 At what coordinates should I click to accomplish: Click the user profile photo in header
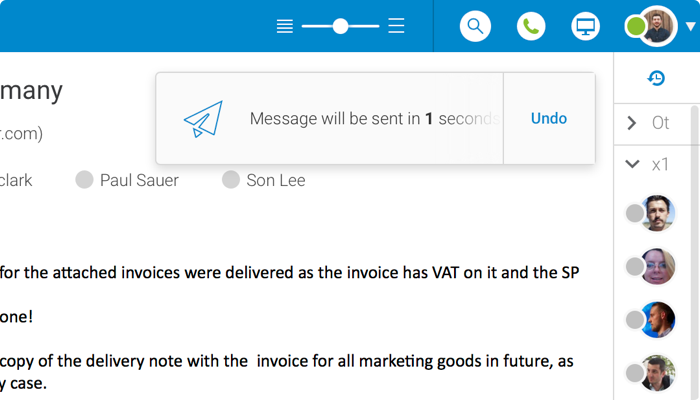658,26
